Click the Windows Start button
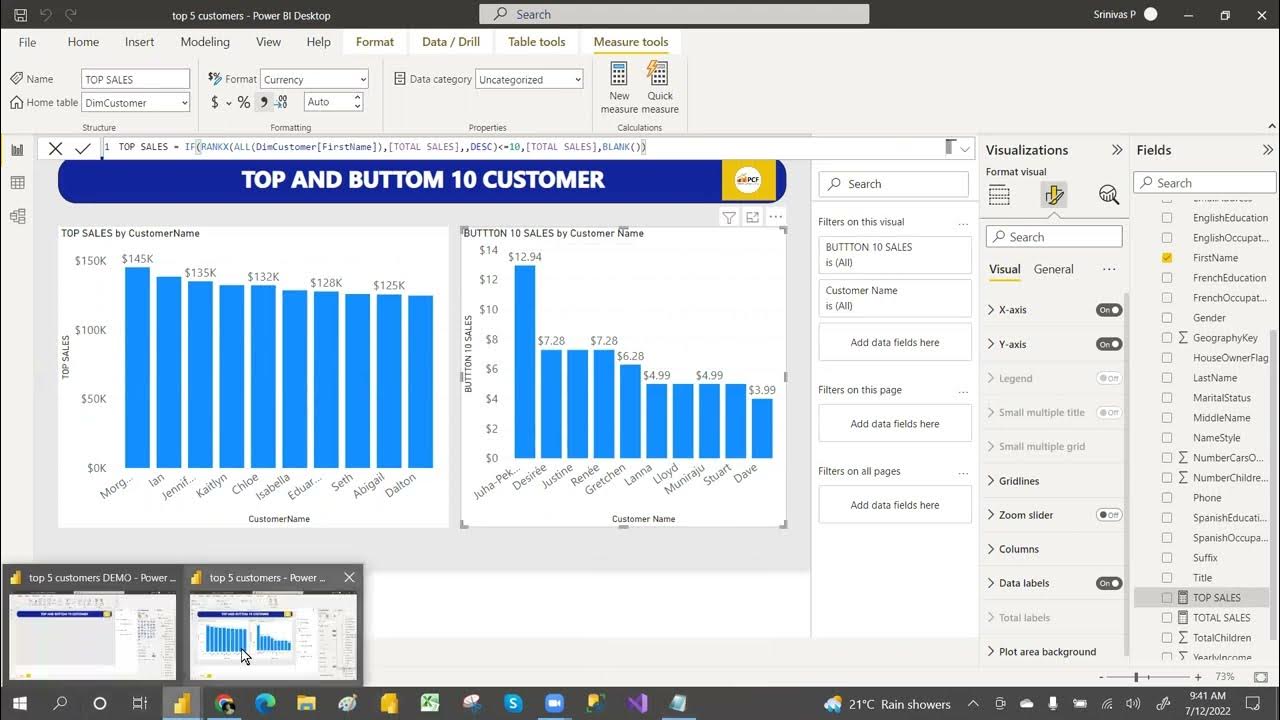Screen dimensions: 1280x720 pyautogui.click(x=18, y=703)
